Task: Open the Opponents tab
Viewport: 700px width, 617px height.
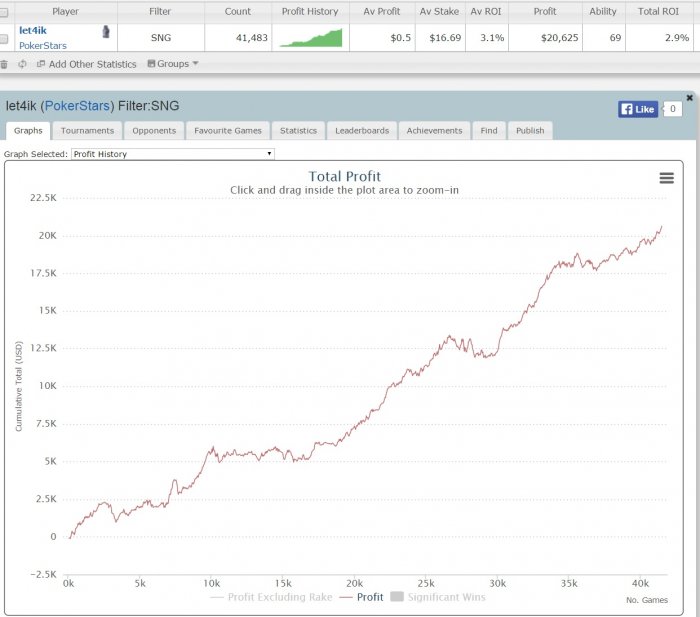Action: (154, 130)
